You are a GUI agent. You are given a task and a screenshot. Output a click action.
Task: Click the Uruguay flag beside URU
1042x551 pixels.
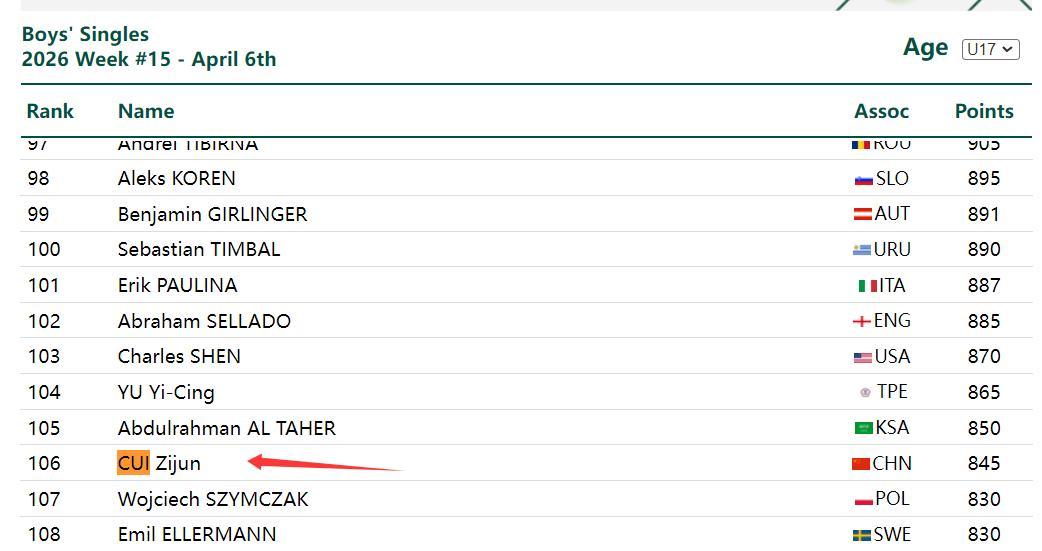click(x=862, y=250)
